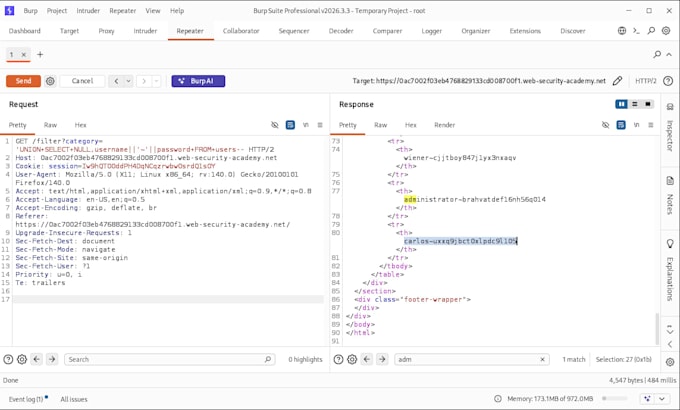Toggle hide non-printable characters in Request
Viewport: 680px width, 410px height.
pyautogui.click(x=275, y=125)
